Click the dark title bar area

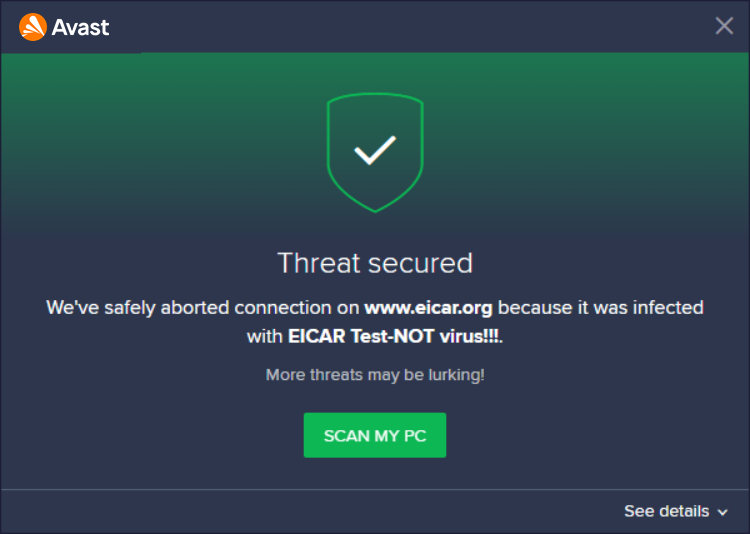[x=400, y=26]
